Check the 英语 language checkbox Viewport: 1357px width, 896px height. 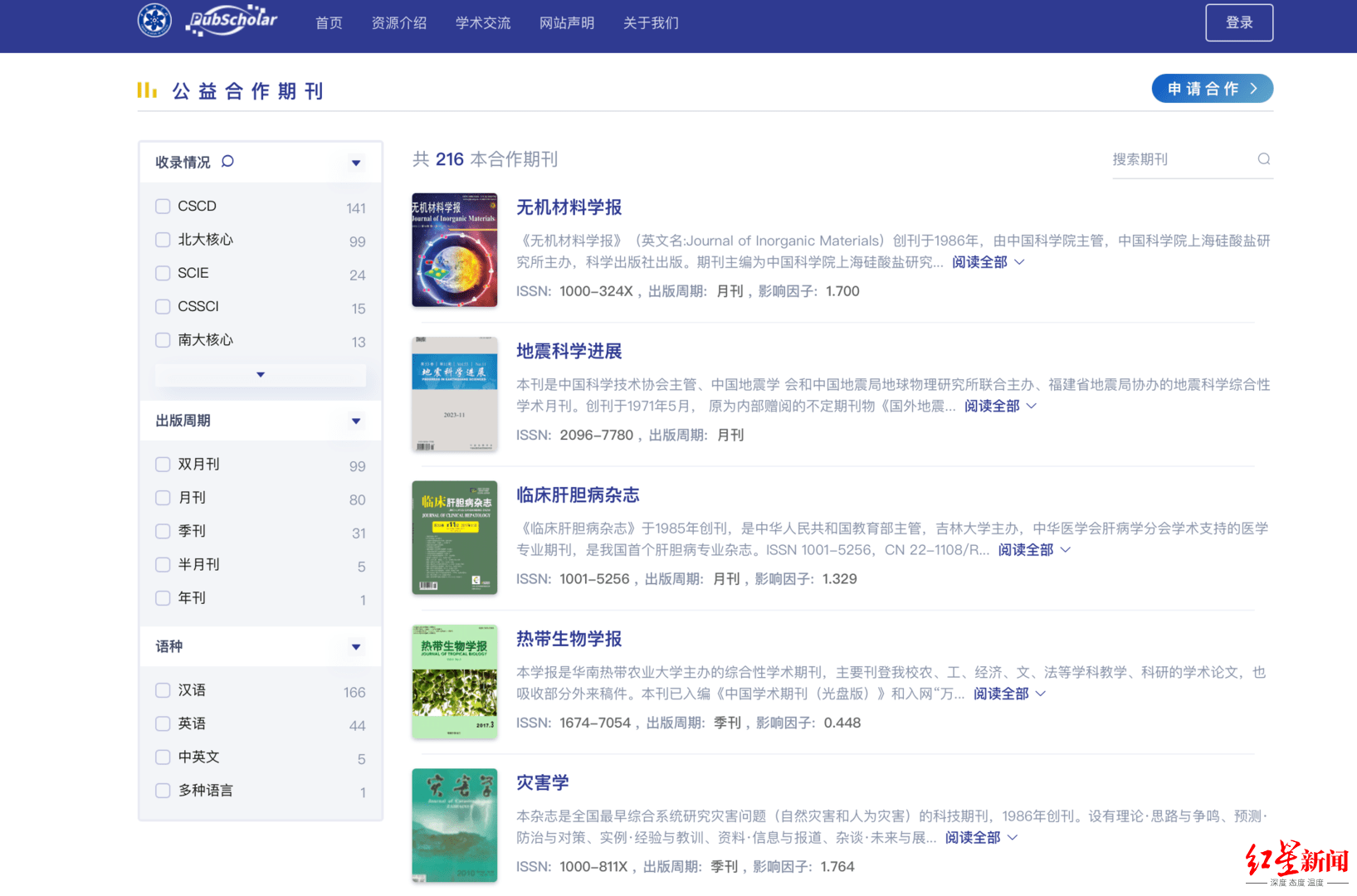(163, 723)
